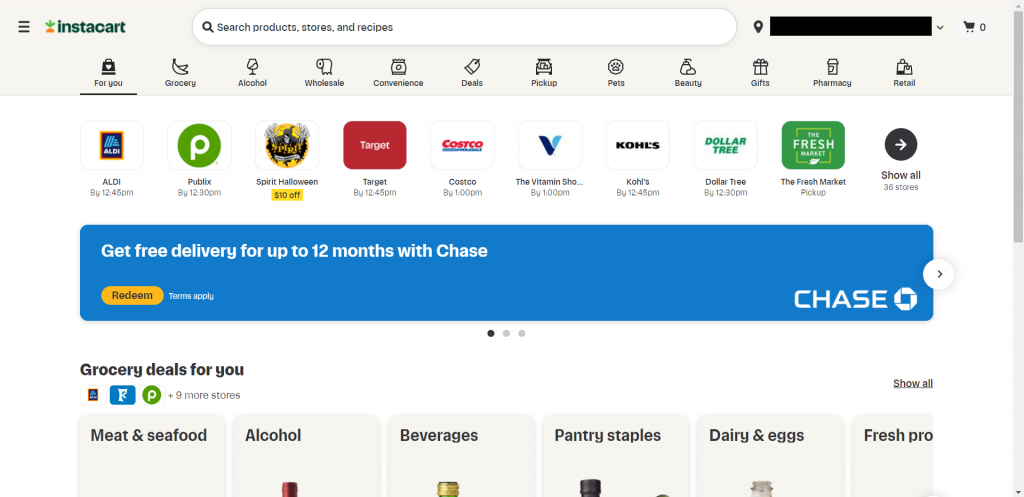Screen dimensions: 1024x497
Task: Select the Pickup category tab
Action: coord(544,72)
